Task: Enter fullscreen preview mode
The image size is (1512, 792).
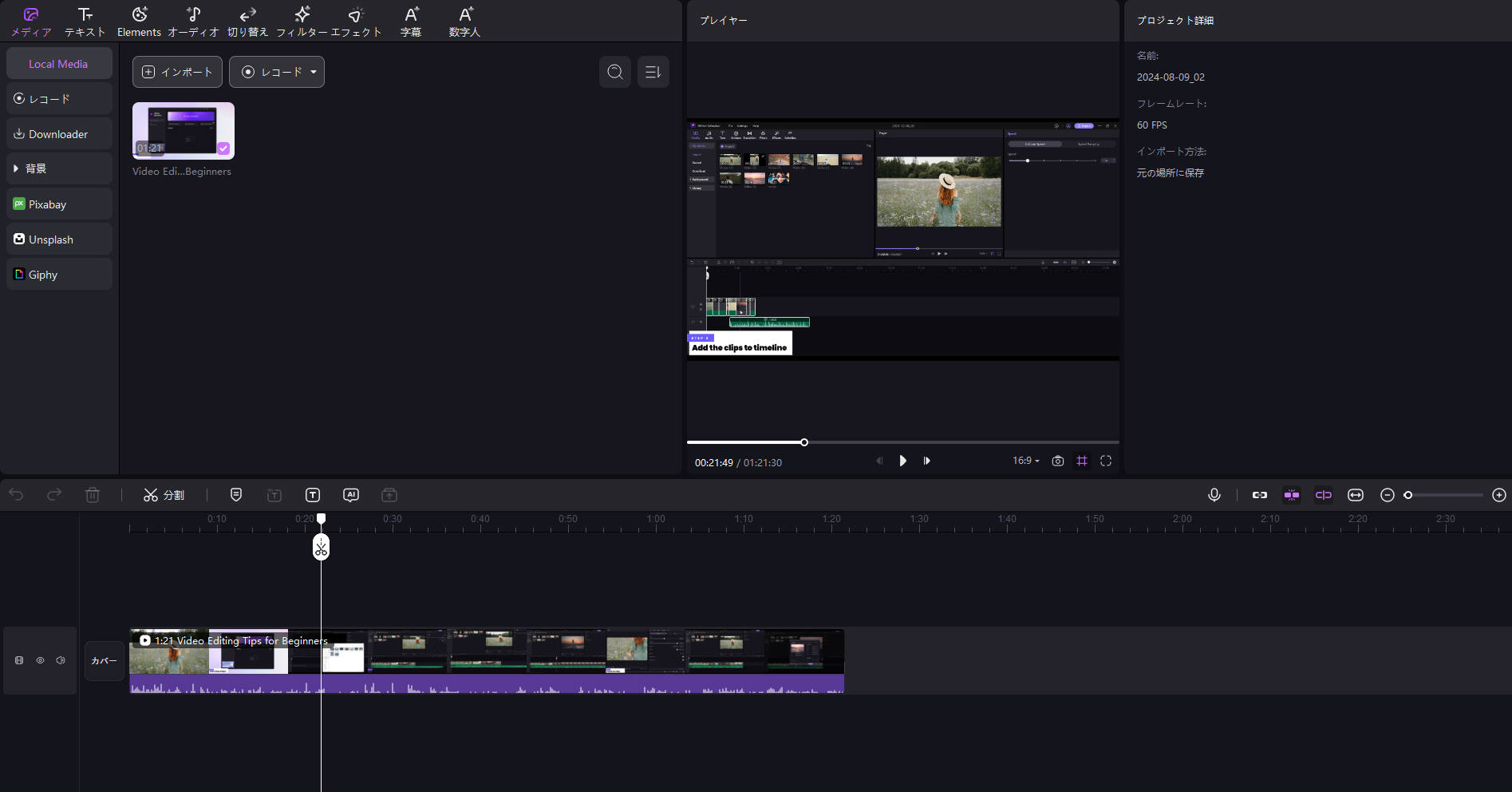Action: click(1106, 461)
